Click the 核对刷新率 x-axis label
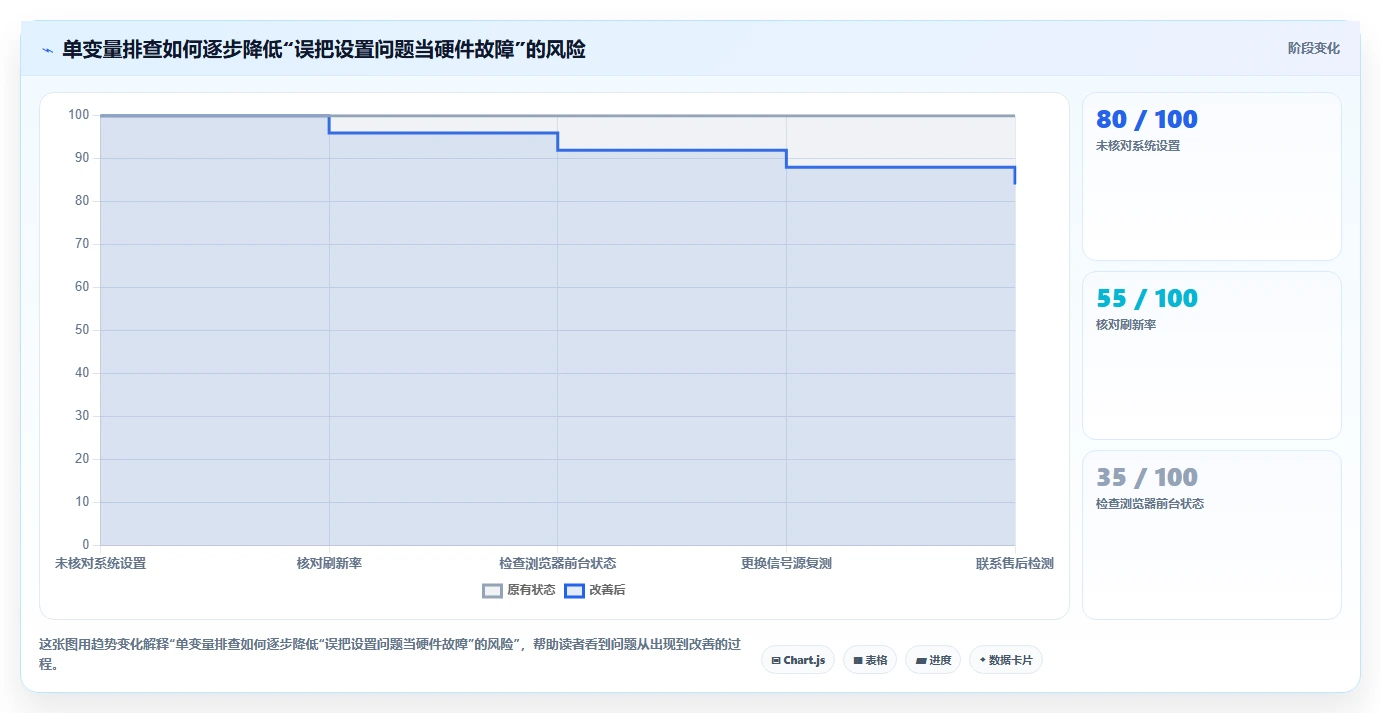The image size is (1381, 713). pyautogui.click(x=329, y=563)
